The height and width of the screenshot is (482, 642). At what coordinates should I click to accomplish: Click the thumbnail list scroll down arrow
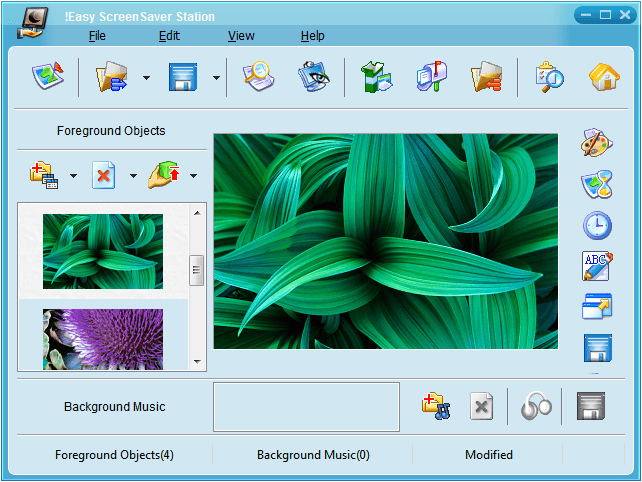pos(197,361)
